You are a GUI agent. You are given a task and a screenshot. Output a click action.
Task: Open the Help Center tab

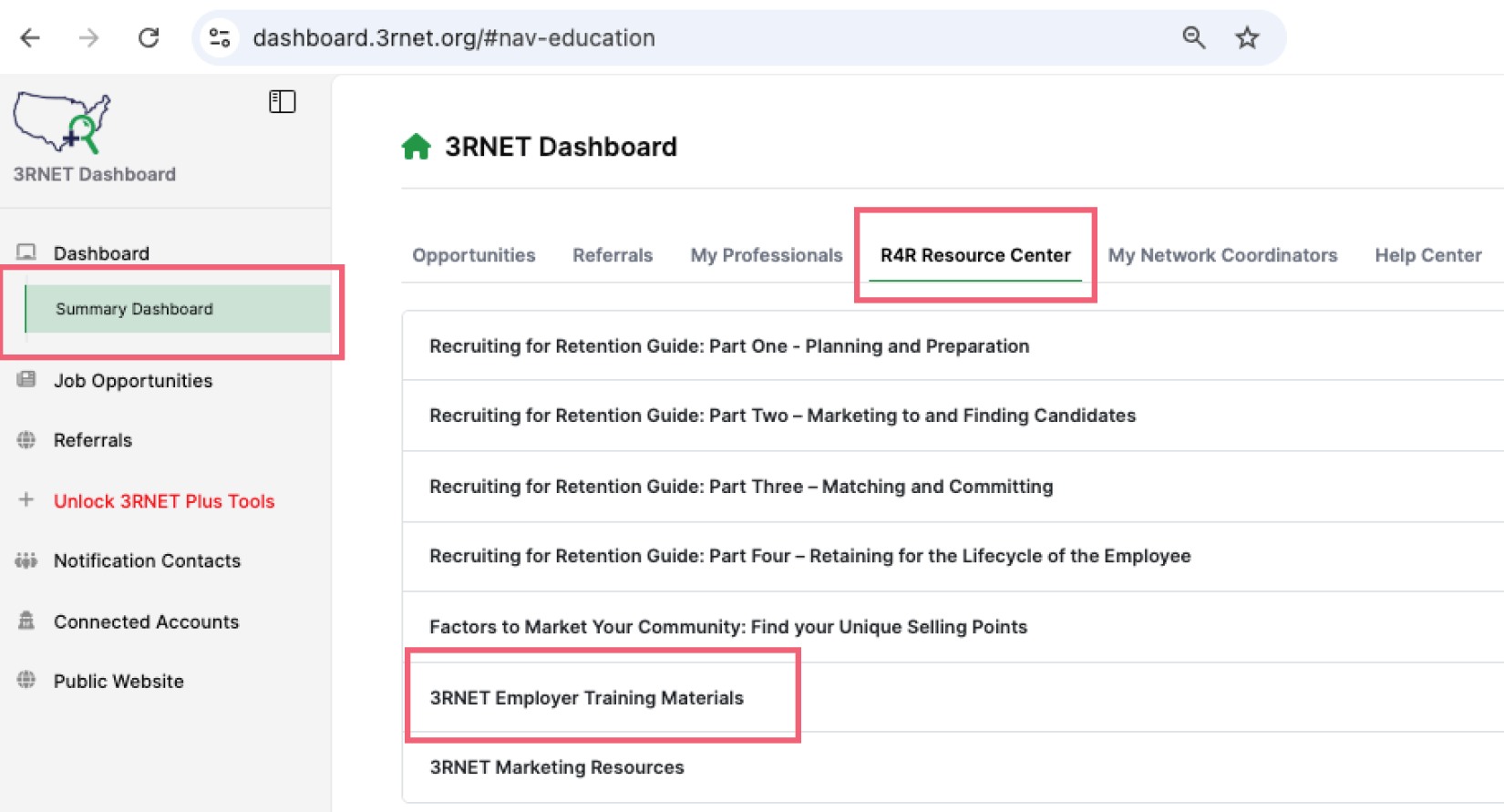coord(1428,255)
